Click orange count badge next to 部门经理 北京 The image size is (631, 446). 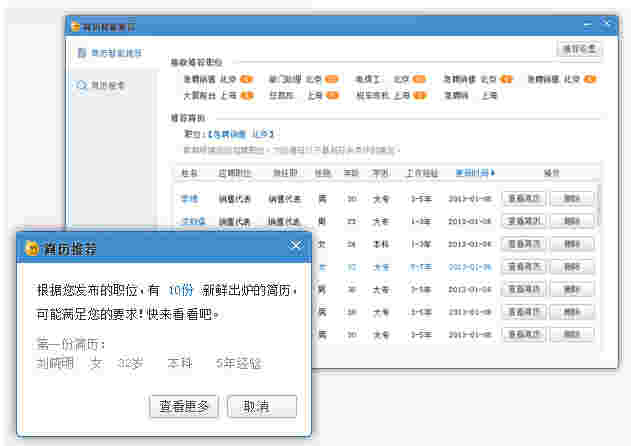point(333,78)
